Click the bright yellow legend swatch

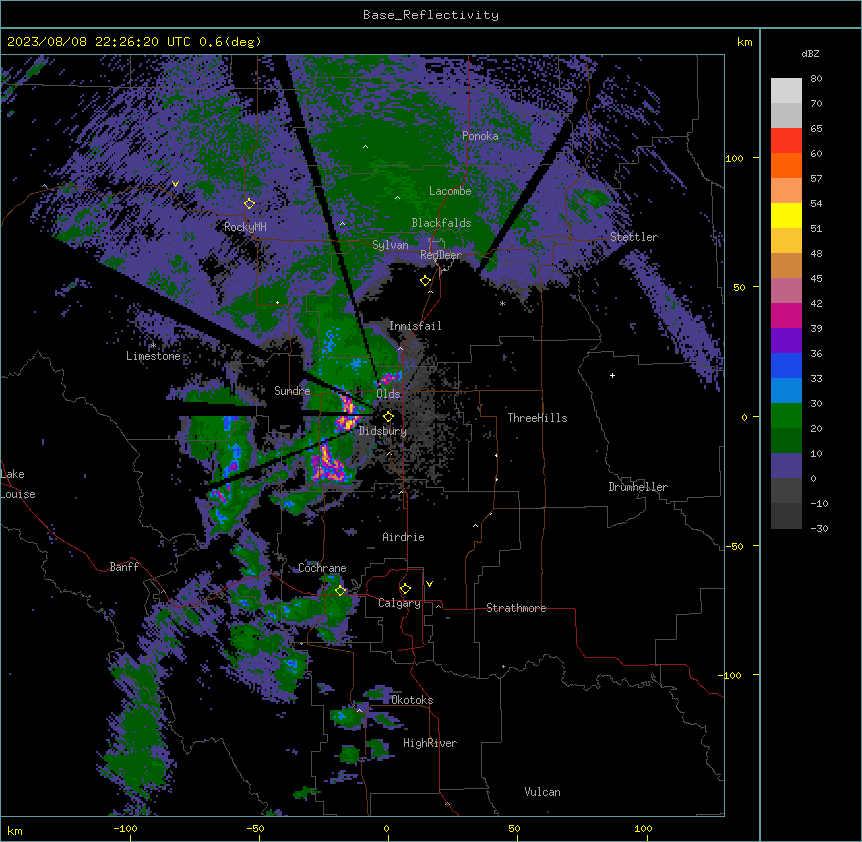[x=786, y=215]
